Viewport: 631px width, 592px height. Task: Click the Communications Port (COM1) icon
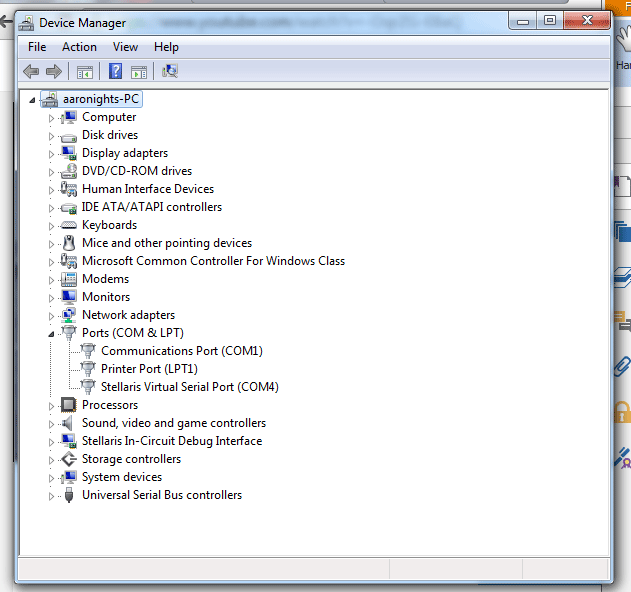pyautogui.click(x=88, y=351)
